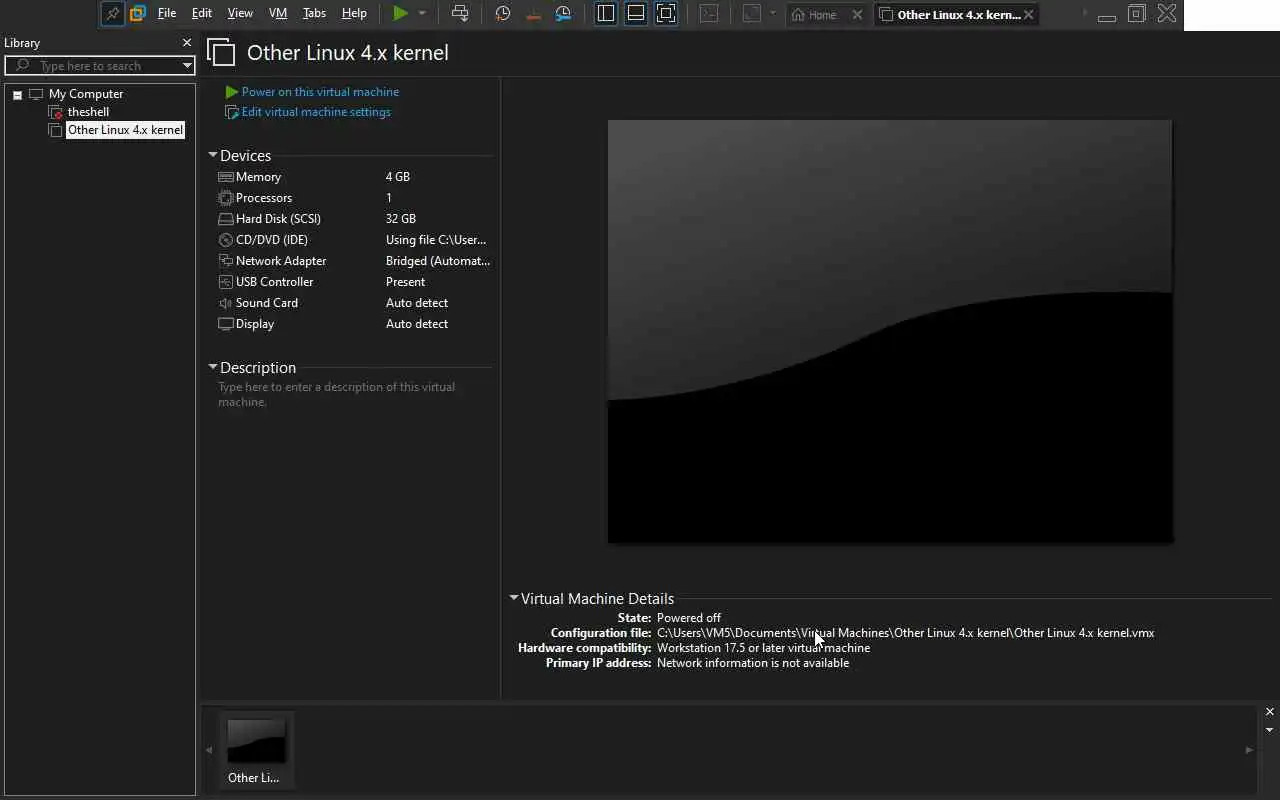This screenshot has height=800, width=1280.
Task: Open the Help menu
Action: pos(354,14)
